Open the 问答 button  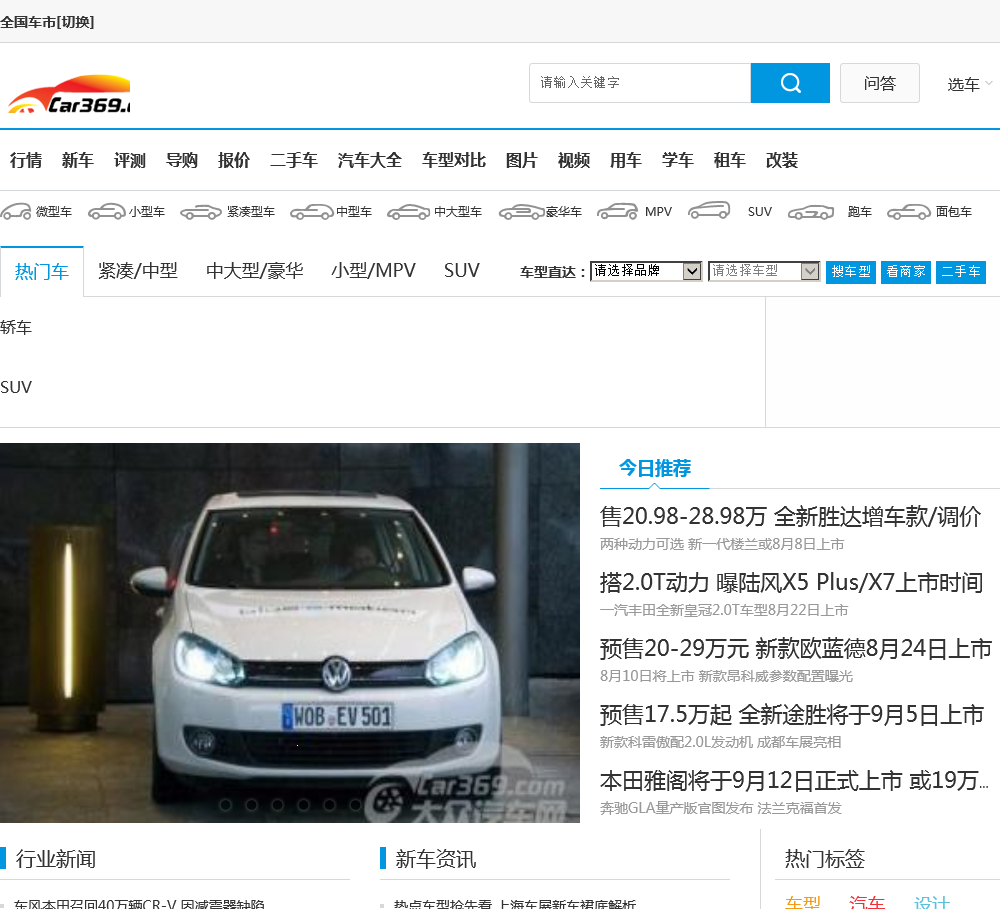coord(879,83)
